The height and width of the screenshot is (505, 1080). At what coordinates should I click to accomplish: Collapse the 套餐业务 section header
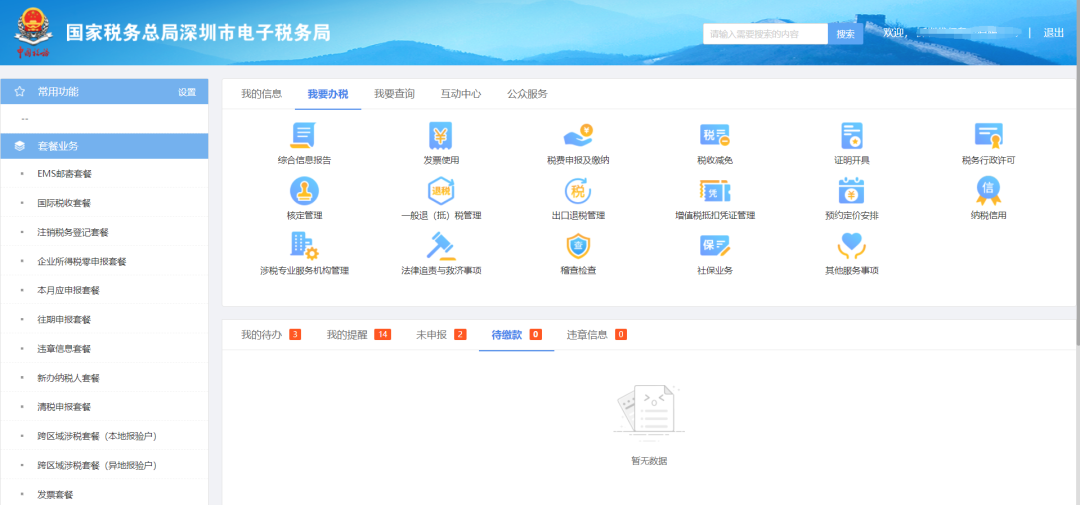(x=104, y=146)
